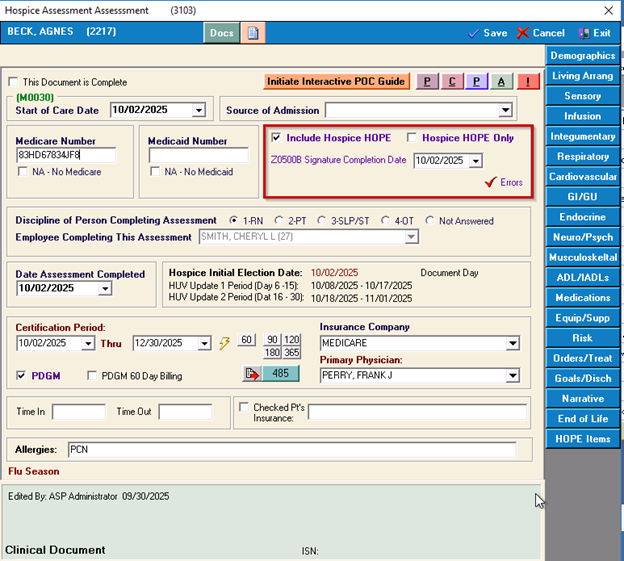
Task: Switch to the Cardiovascular tab
Action: coord(583,177)
